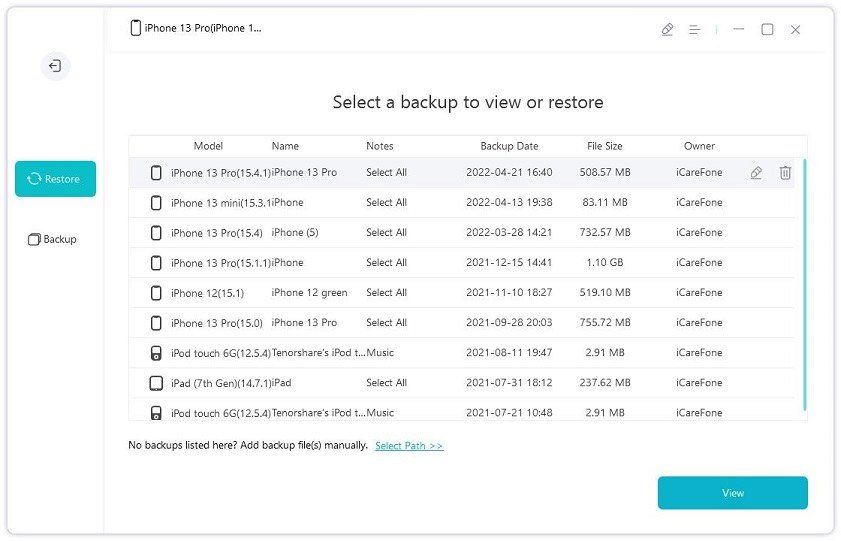Click the exit/back icon in the sidebar

pos(55,66)
